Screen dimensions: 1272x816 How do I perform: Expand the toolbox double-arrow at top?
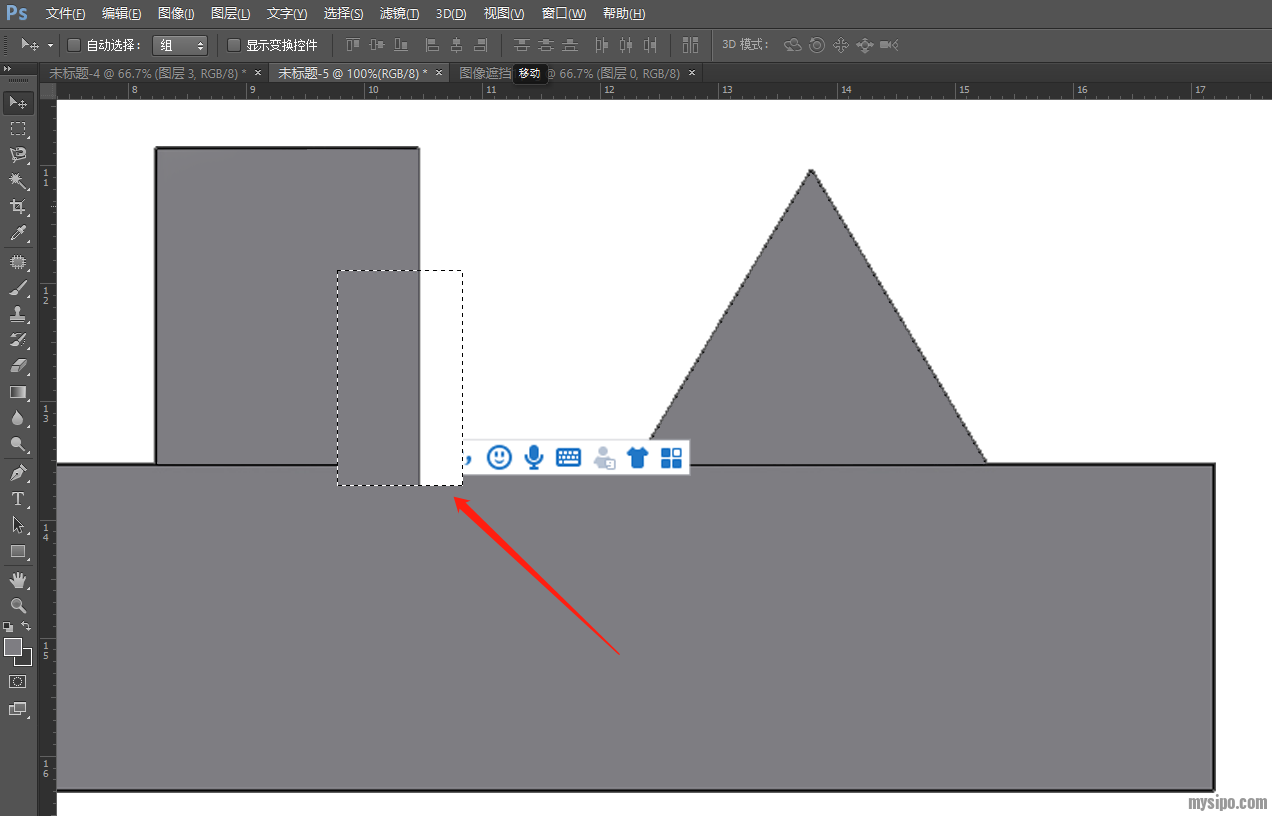click(x=8, y=69)
